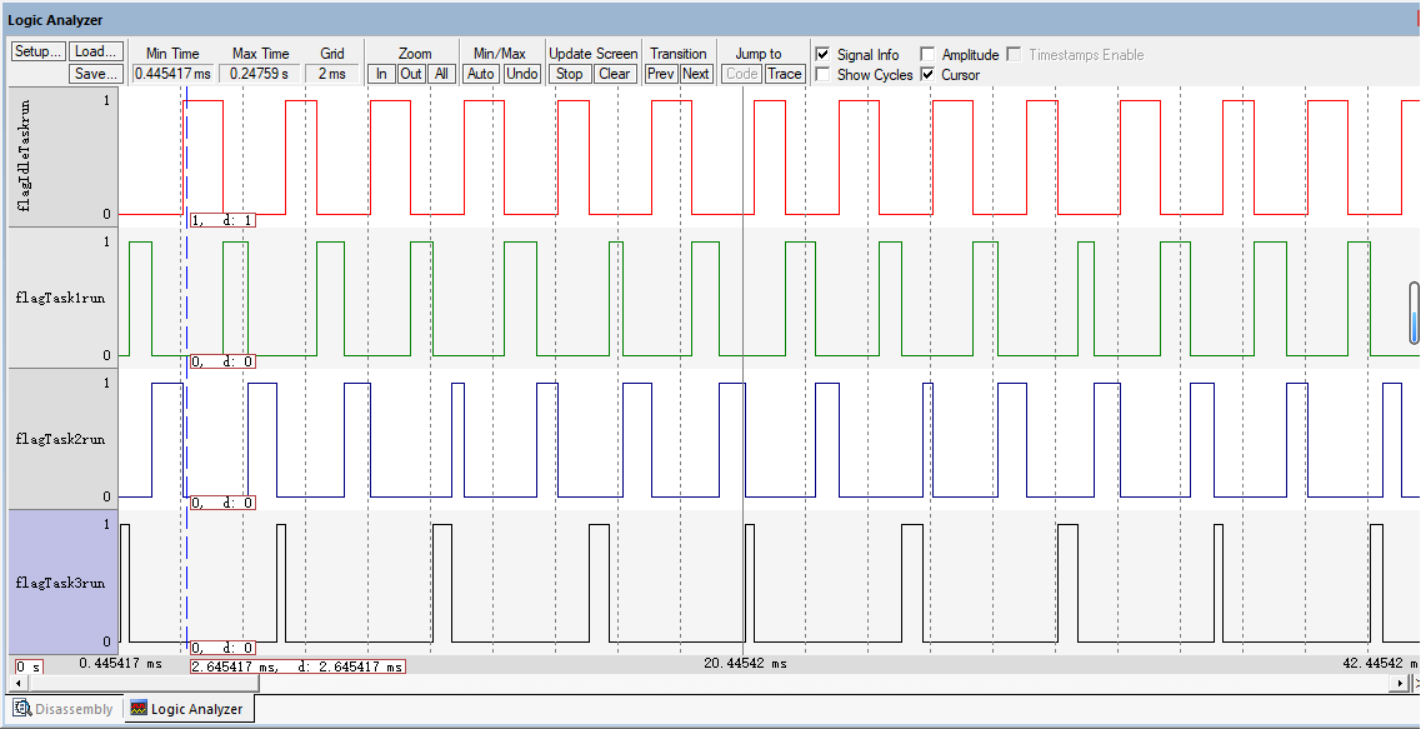Click the cursor time readout 2.645417 ms
The width and height of the screenshot is (1420, 729).
click(298, 666)
